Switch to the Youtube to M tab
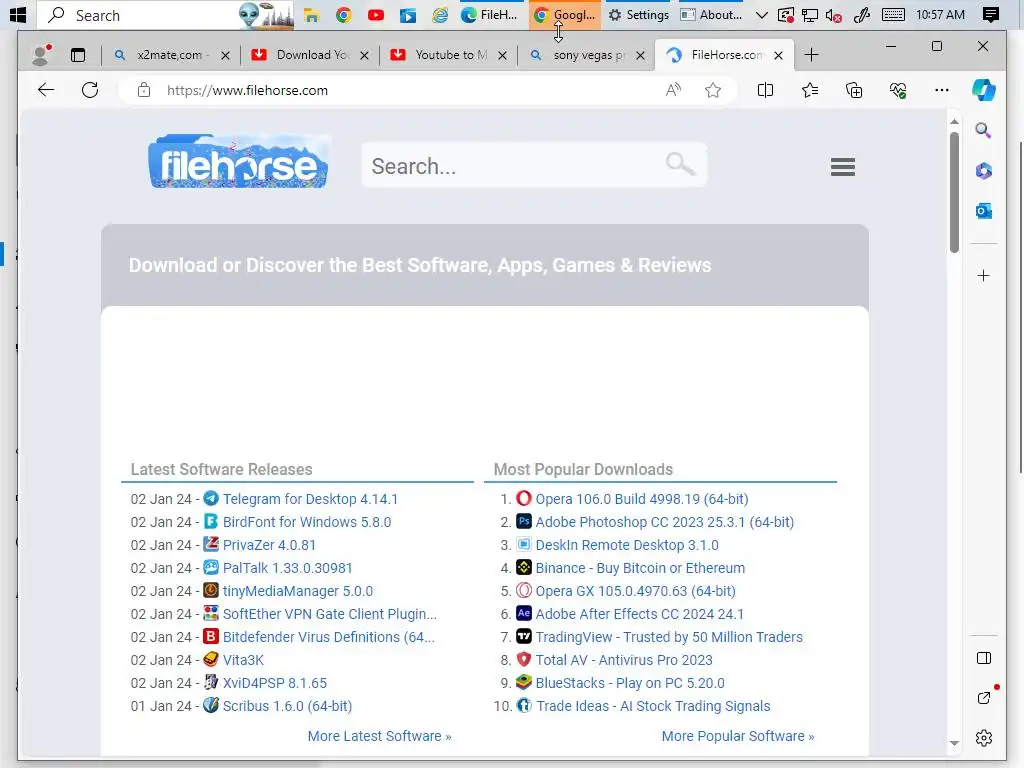The width and height of the screenshot is (1024, 768). point(451,55)
